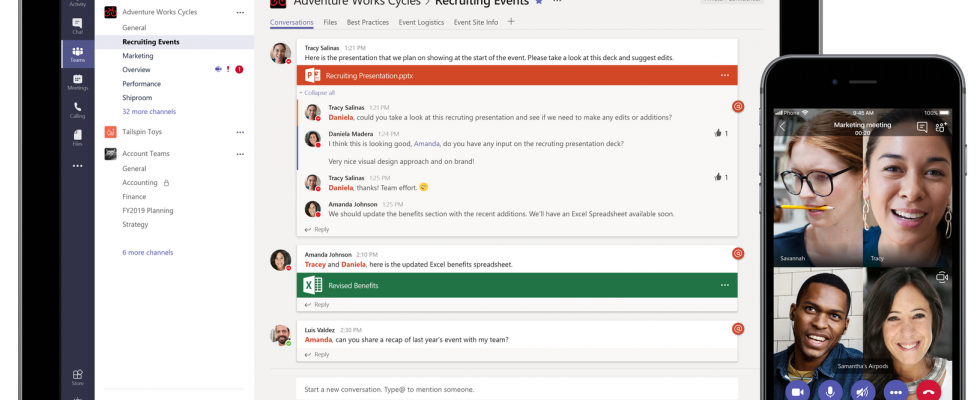The height and width of the screenshot is (400, 980).
Task: Open Teams in the left rail
Action: click(x=78, y=54)
